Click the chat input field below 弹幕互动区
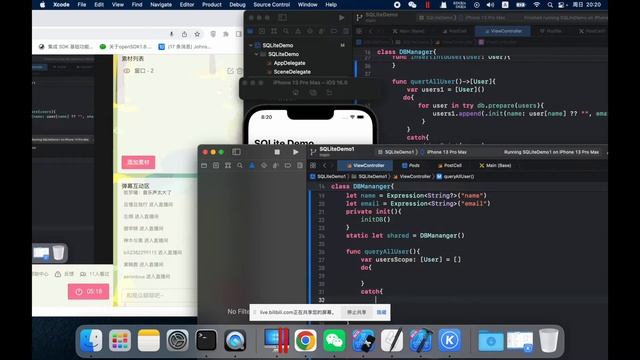 coord(159,295)
